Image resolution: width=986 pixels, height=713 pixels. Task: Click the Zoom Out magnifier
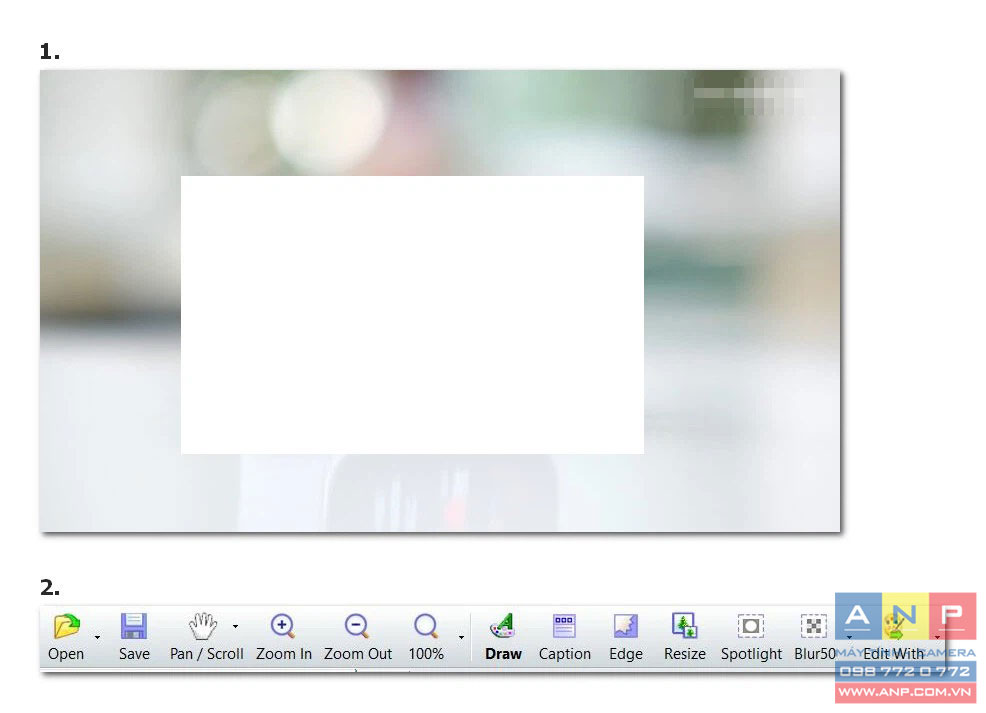point(358,637)
